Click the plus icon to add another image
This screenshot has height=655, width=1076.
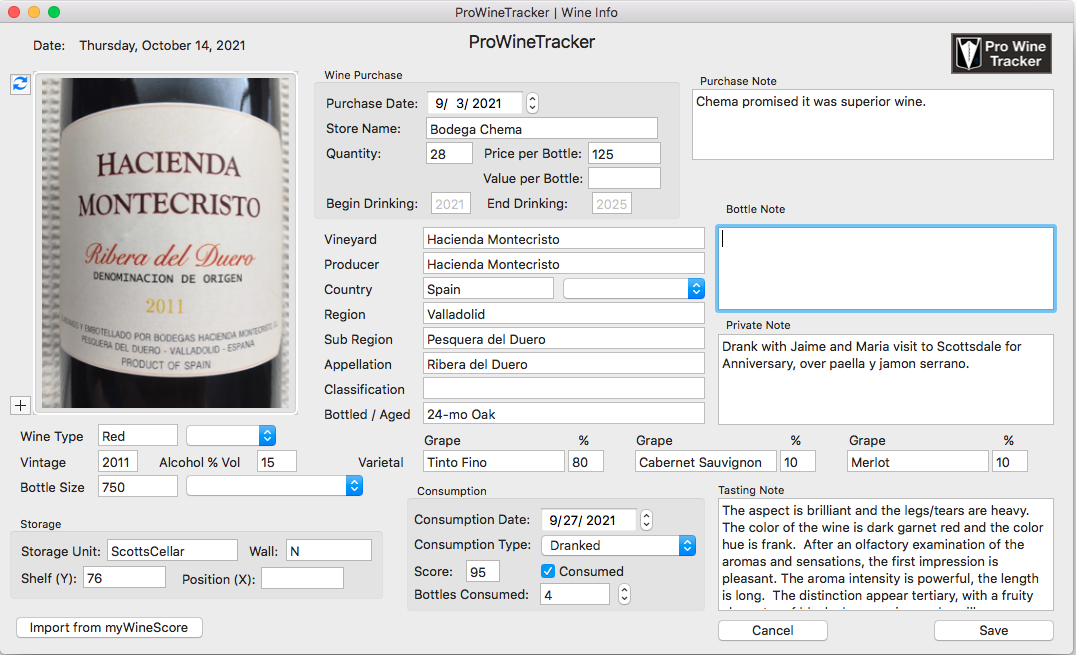pos(20,405)
